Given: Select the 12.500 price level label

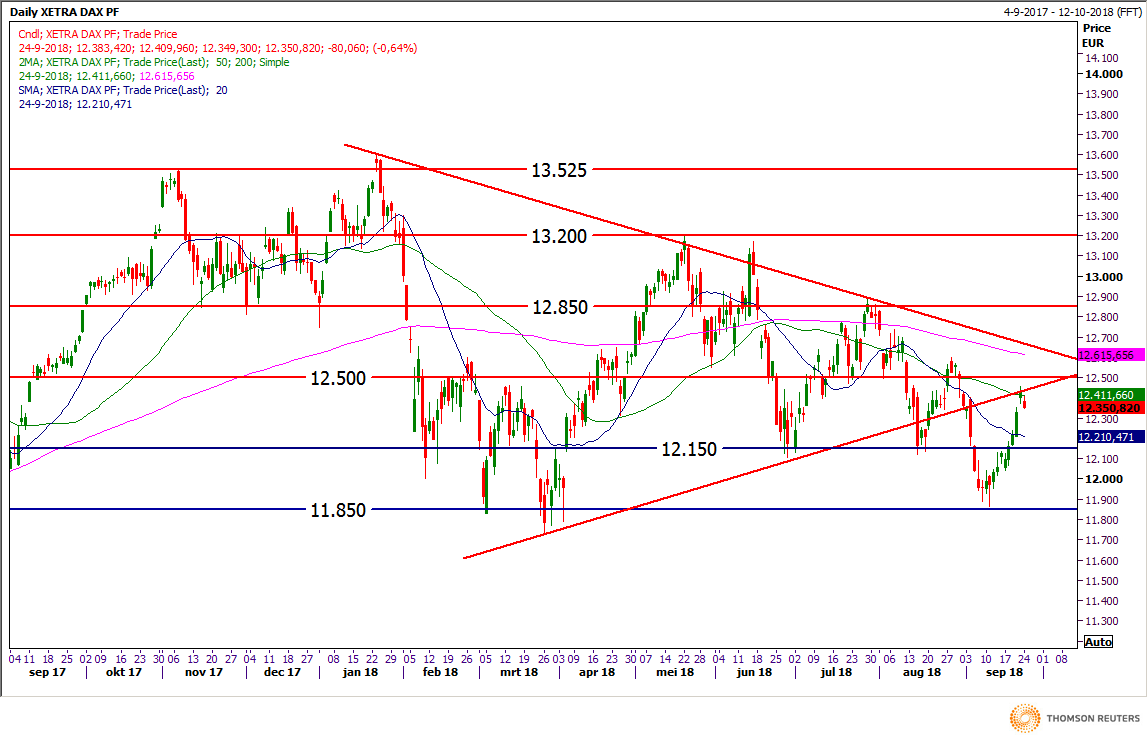Looking at the screenshot, I should [337, 378].
